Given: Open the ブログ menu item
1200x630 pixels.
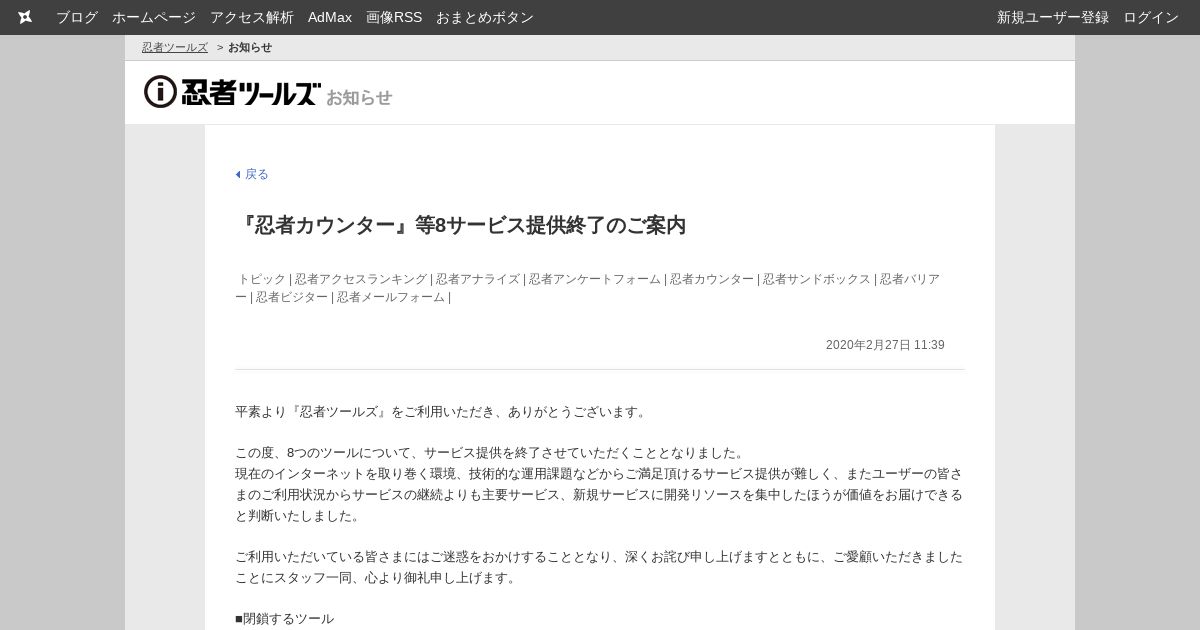Looking at the screenshot, I should point(77,17).
